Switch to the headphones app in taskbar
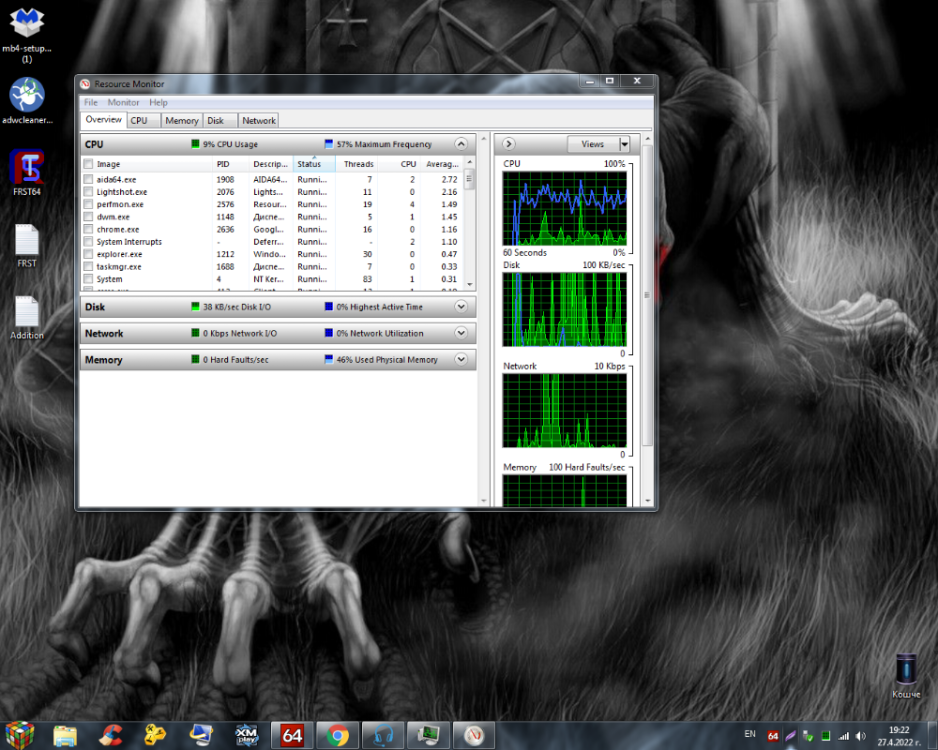Screen dimensions: 938x750 pos(383,735)
